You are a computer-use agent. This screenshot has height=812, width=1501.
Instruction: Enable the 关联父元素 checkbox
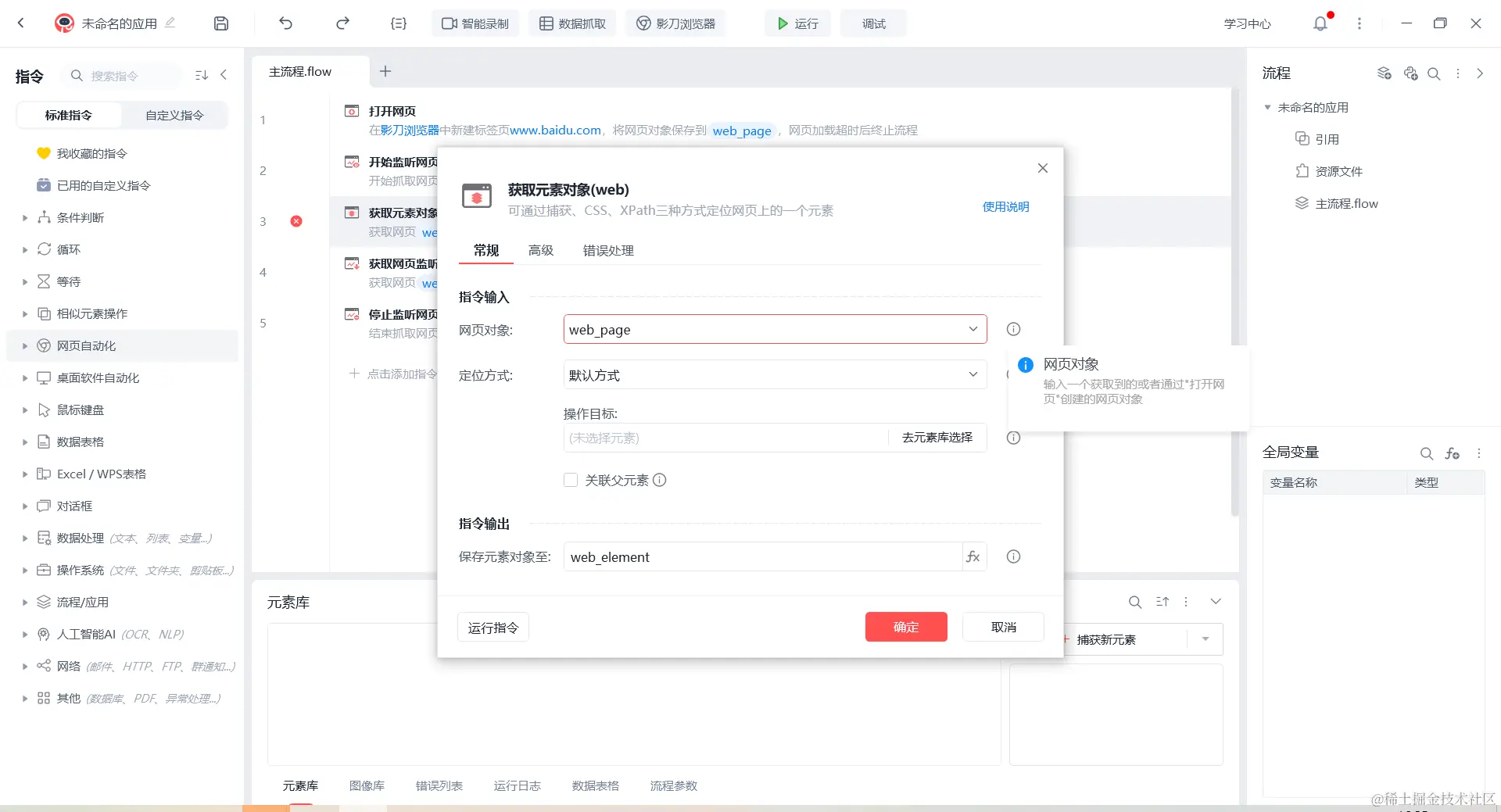(x=571, y=480)
